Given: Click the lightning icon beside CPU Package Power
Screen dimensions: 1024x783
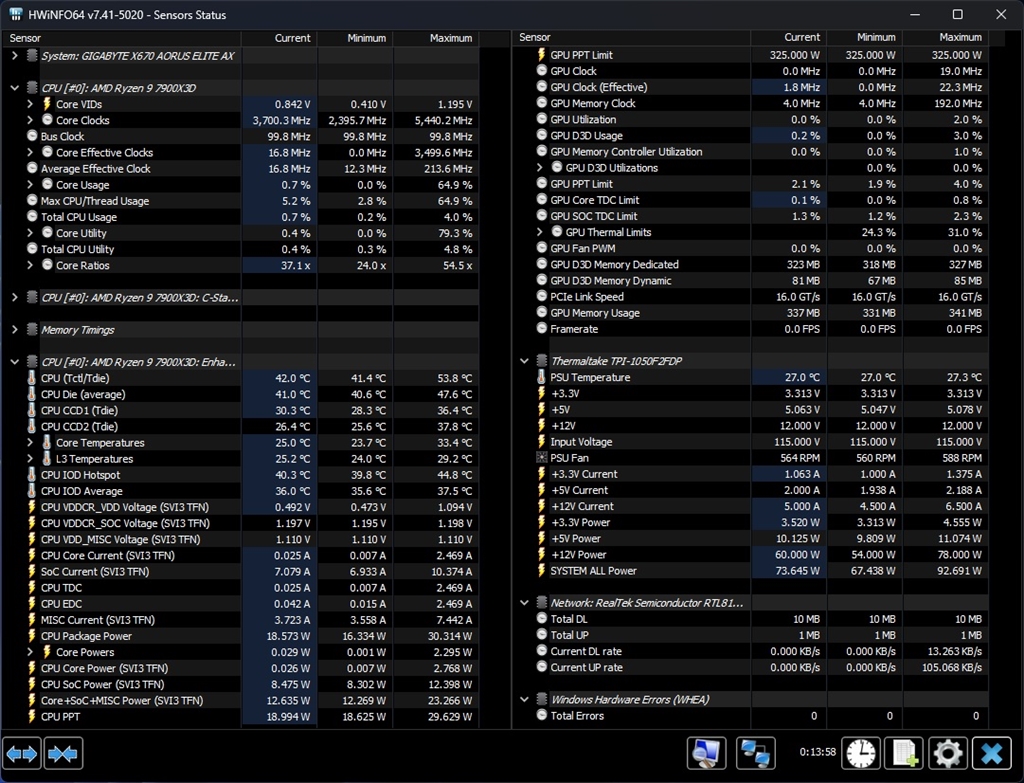Looking at the screenshot, I should 32,636.
